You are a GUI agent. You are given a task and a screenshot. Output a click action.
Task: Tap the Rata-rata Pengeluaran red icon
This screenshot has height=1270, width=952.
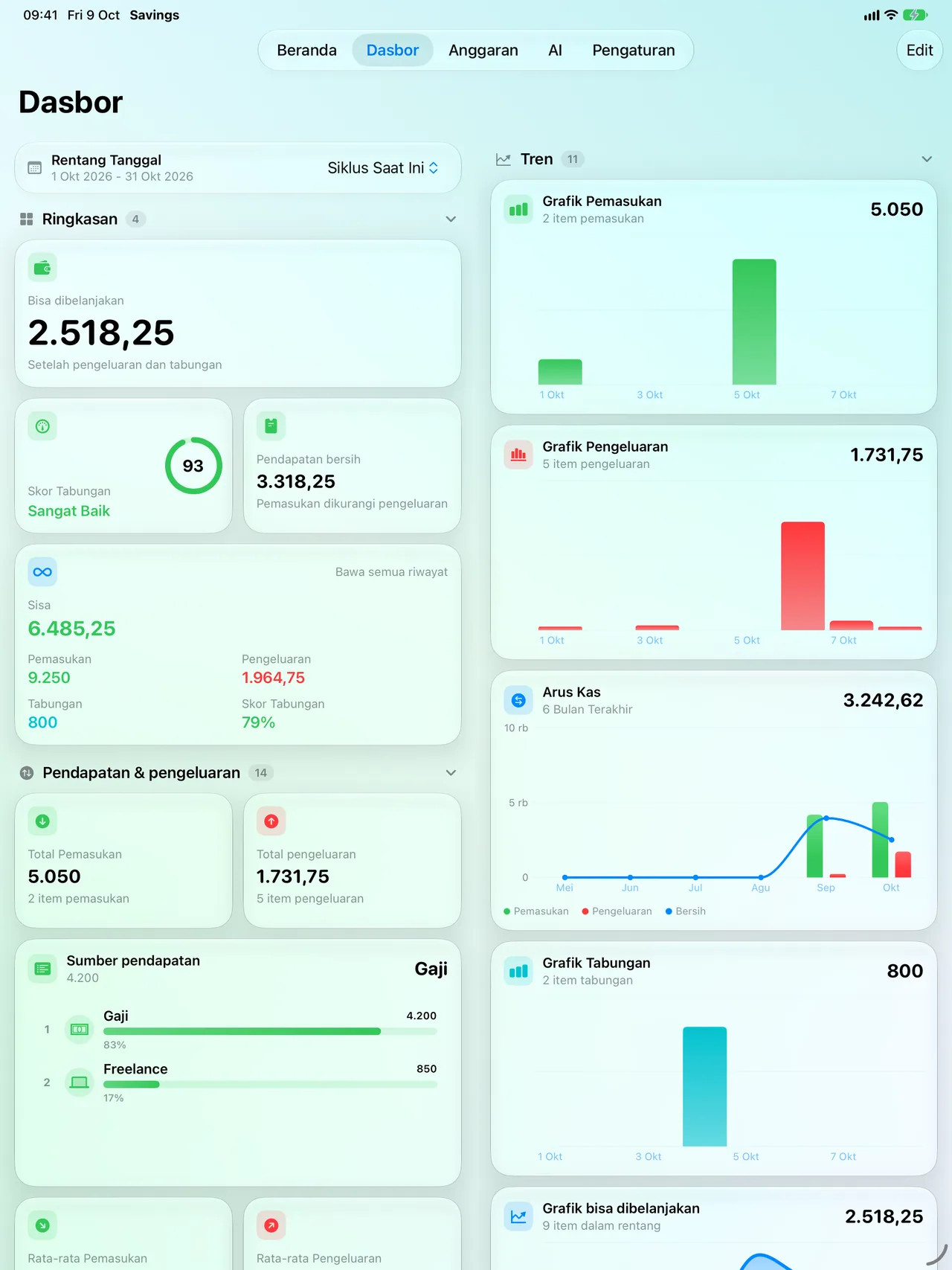[x=271, y=1225]
